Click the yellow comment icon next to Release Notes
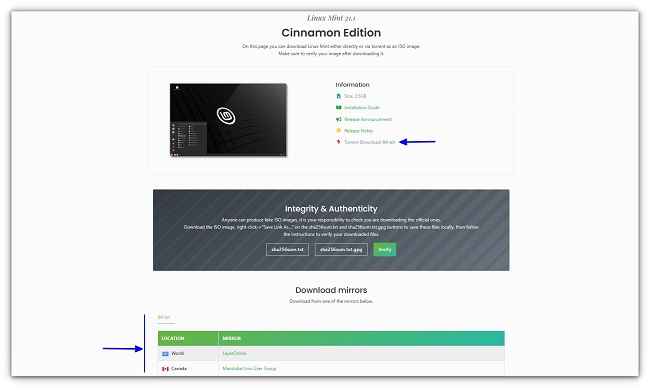650x388 pixels. pos(338,131)
